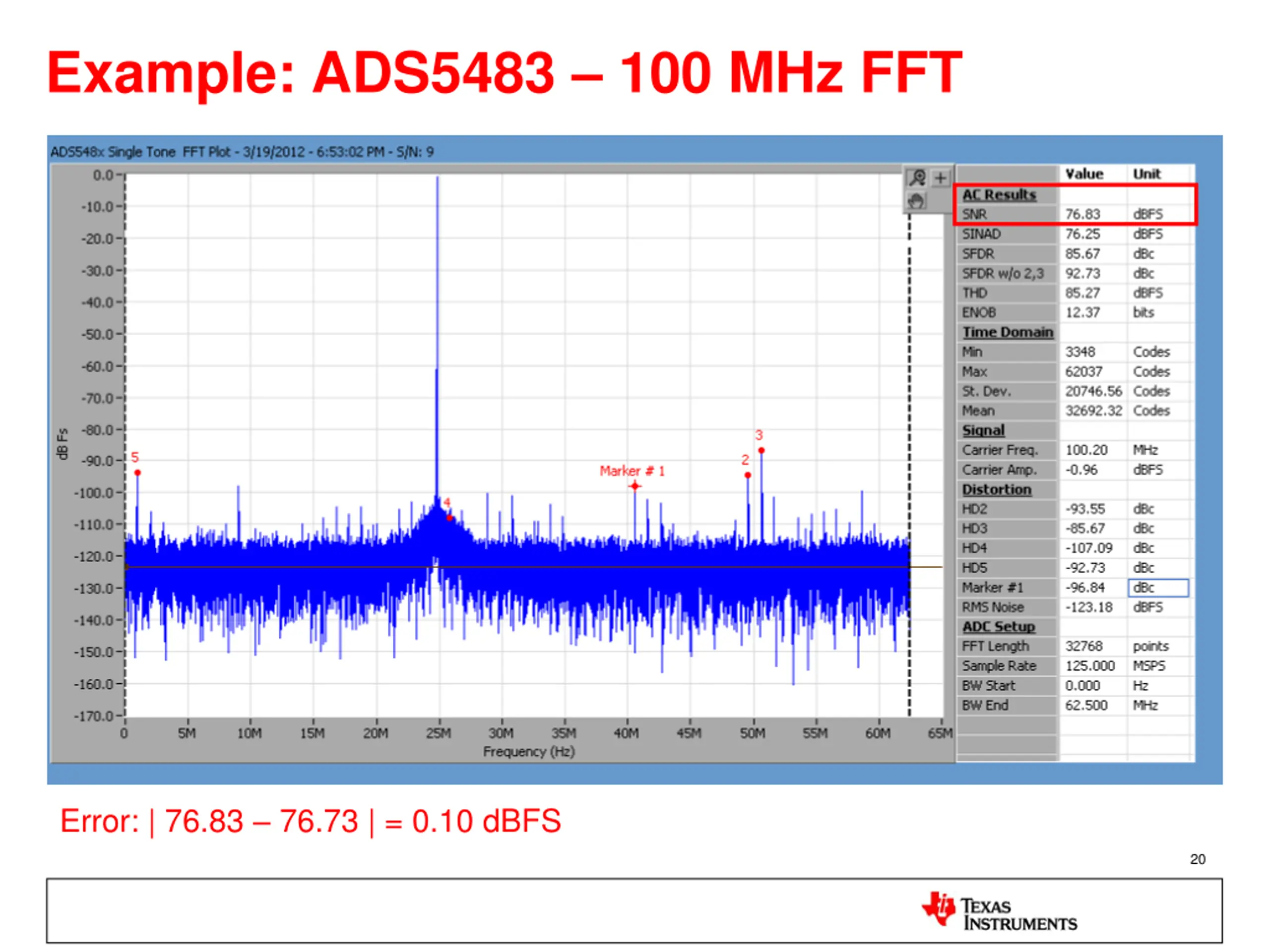Select the crosshair cursor graph tool
1270x952 pixels.
click(940, 178)
